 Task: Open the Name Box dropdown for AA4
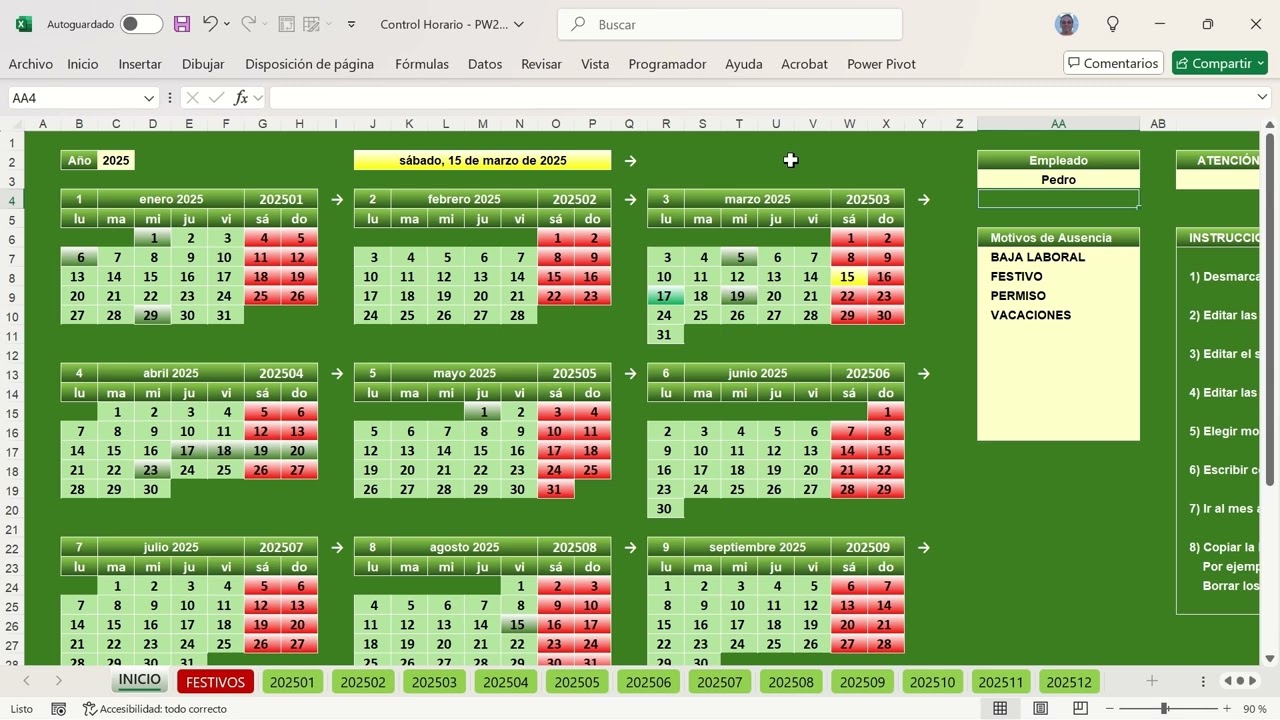[149, 97]
